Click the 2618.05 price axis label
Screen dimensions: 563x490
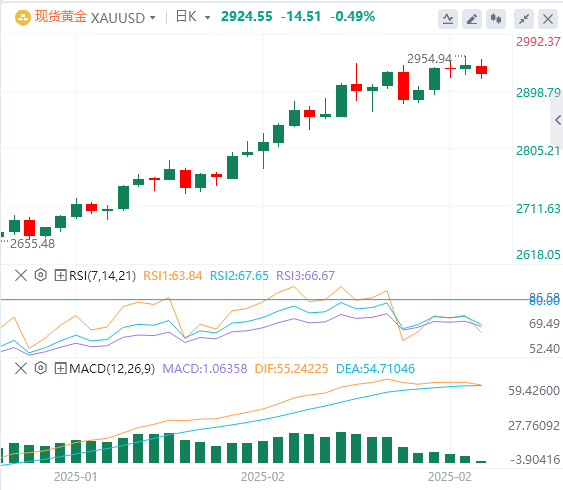(x=538, y=255)
